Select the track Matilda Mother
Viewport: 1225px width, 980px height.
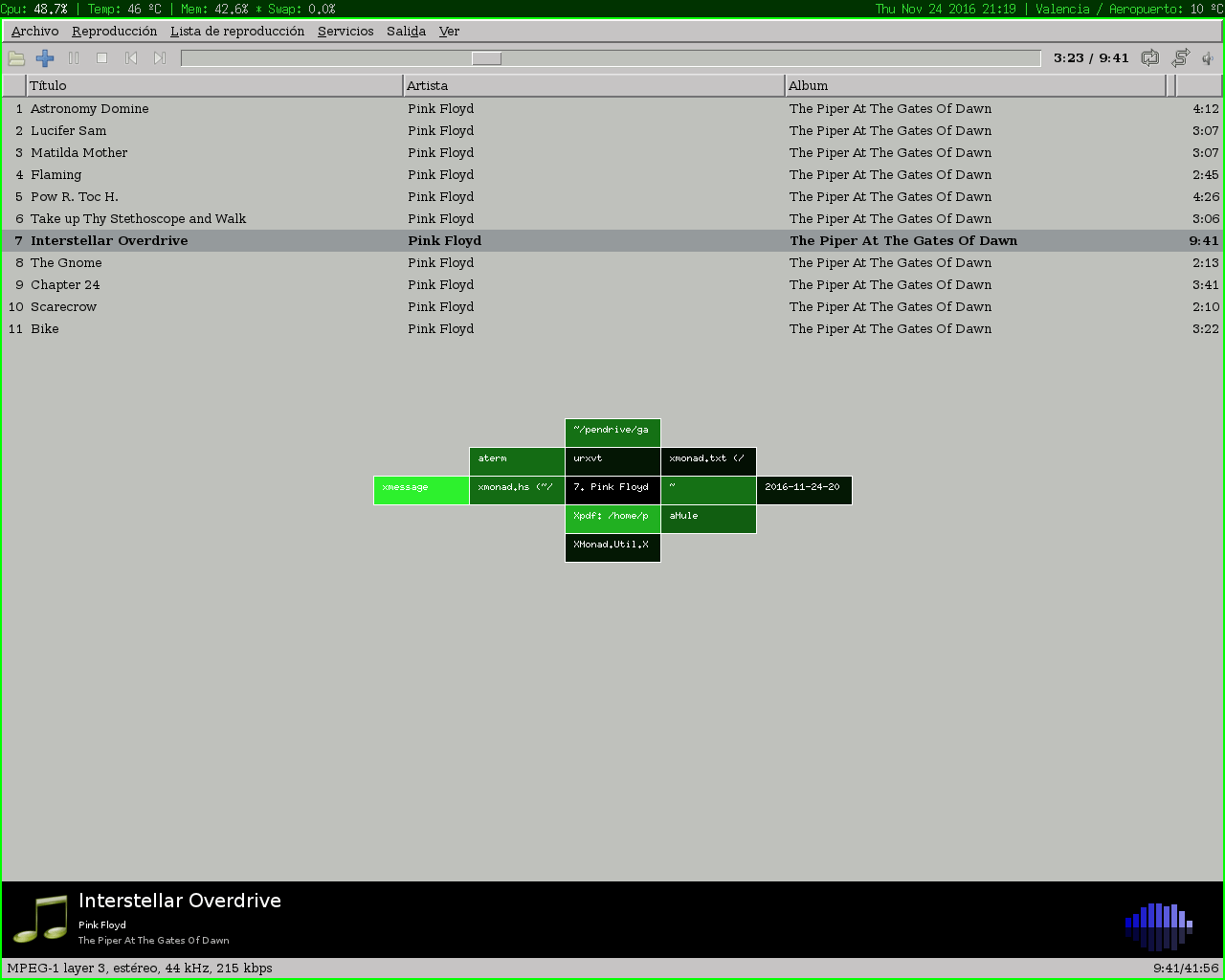pyautogui.click(x=612, y=153)
